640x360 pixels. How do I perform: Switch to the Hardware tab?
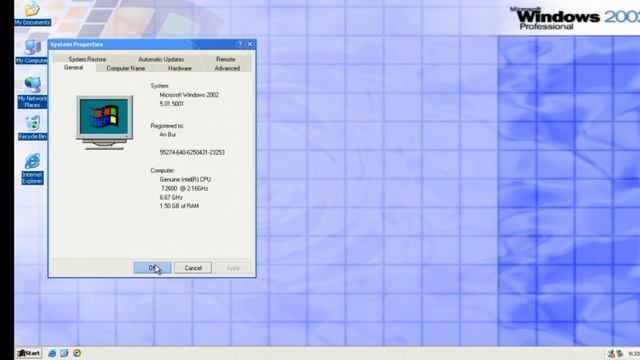tap(180, 68)
